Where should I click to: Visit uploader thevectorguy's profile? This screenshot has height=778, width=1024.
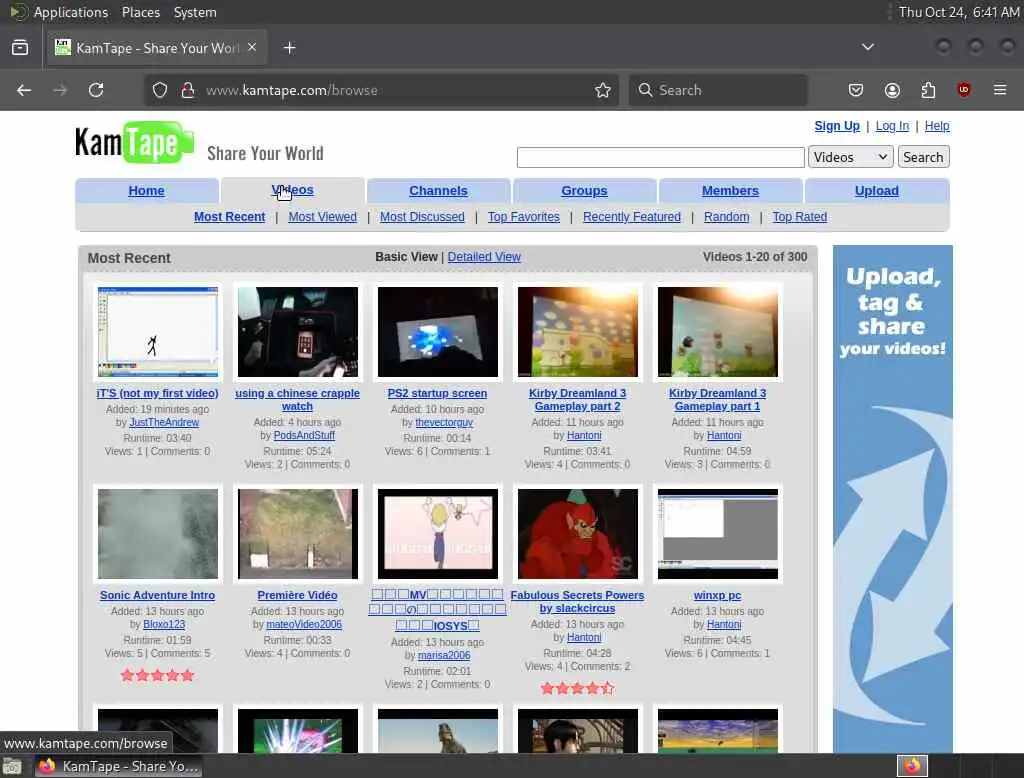point(444,423)
